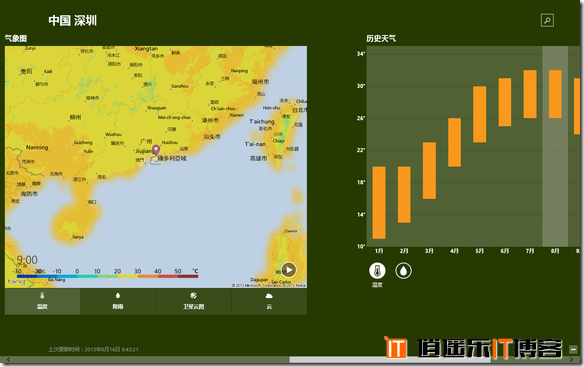Switch to the 降雨 rainfall map tab
The image size is (584, 367).
118,301
